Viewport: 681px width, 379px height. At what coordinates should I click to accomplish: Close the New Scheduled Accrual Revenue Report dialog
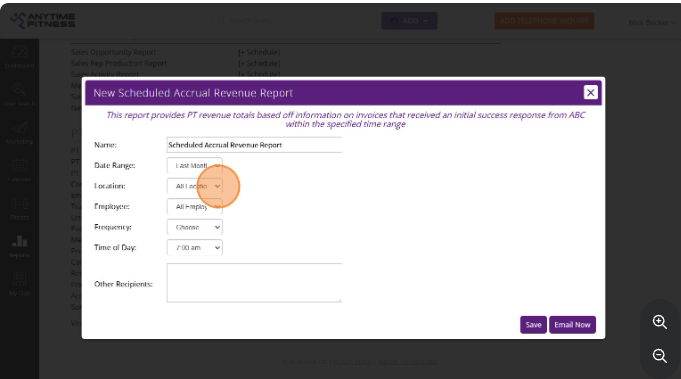[x=590, y=92]
